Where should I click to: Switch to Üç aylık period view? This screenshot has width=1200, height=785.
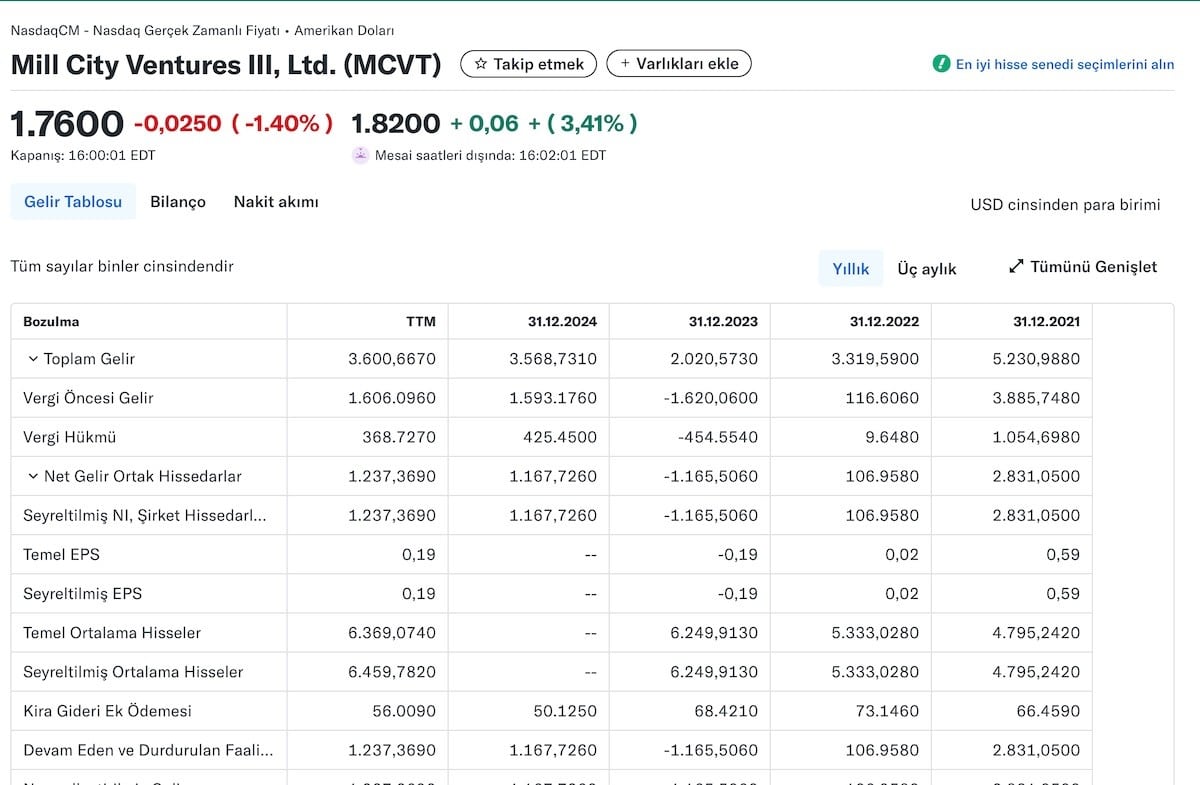pos(927,268)
